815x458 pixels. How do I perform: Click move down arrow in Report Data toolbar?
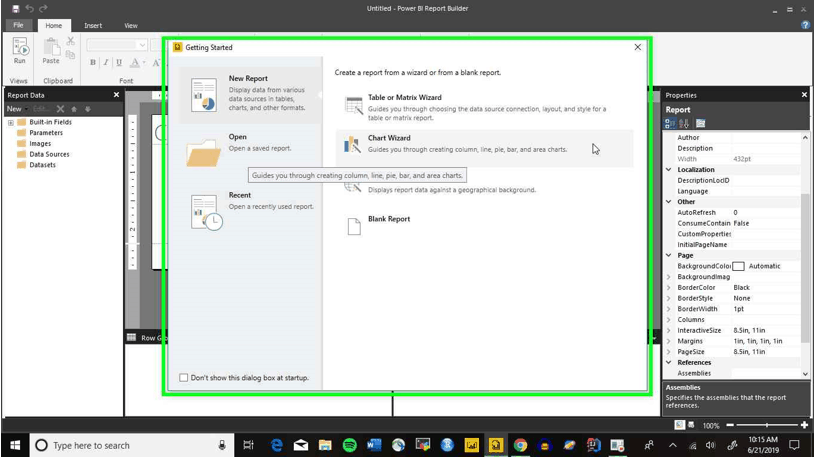[x=88, y=109]
